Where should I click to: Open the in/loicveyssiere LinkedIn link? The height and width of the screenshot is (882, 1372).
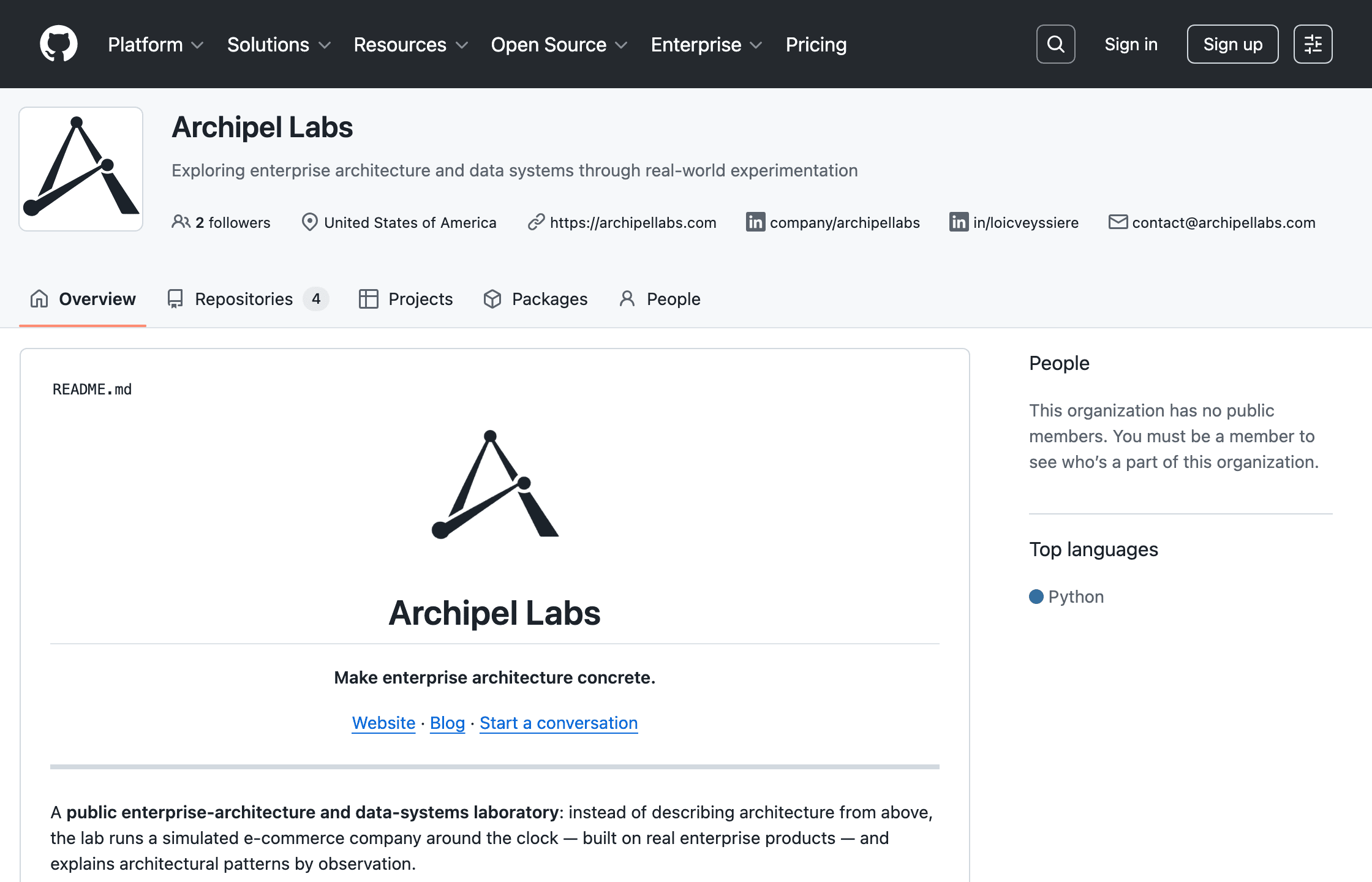[1026, 222]
